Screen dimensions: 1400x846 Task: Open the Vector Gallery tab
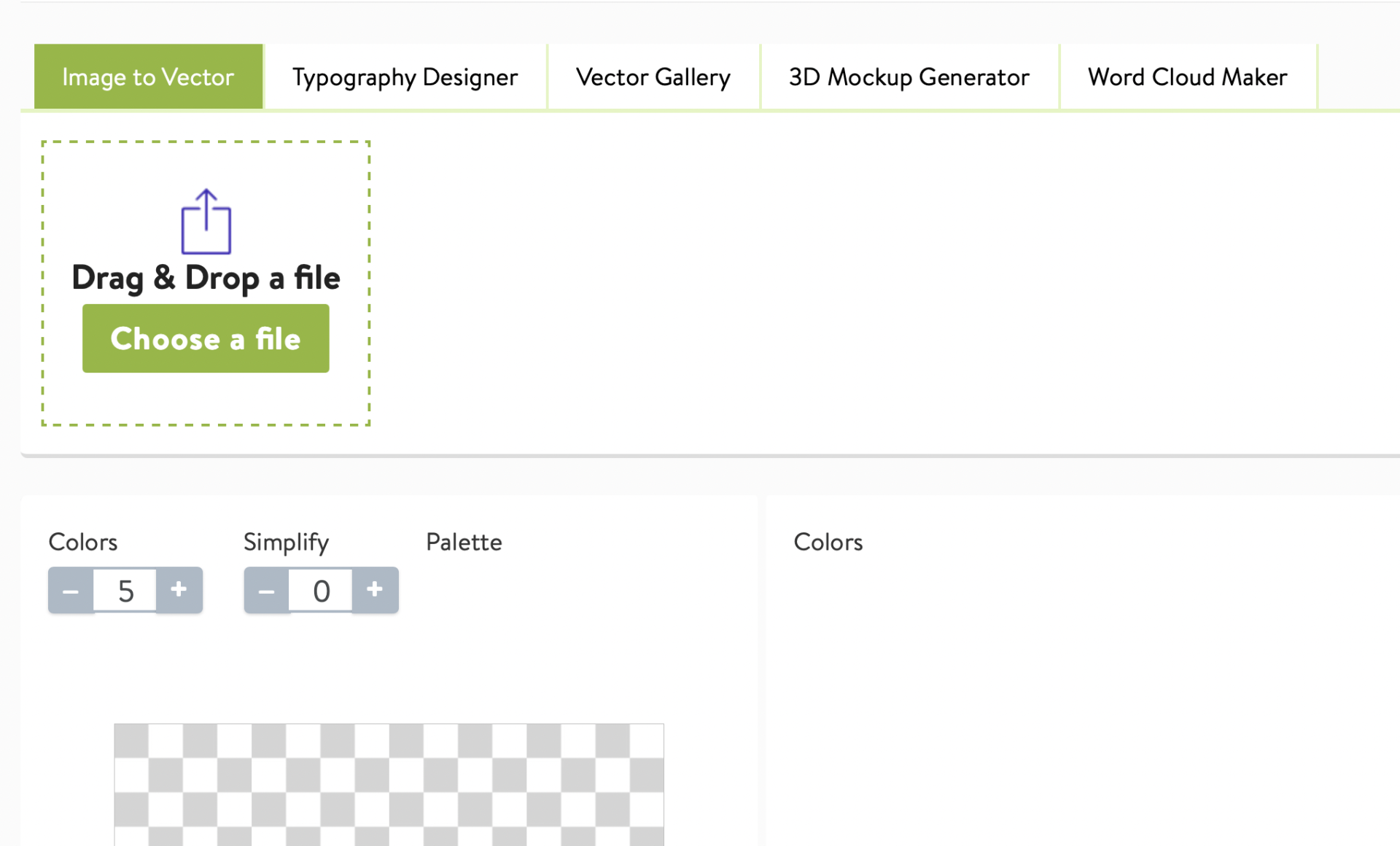pyautogui.click(x=653, y=77)
